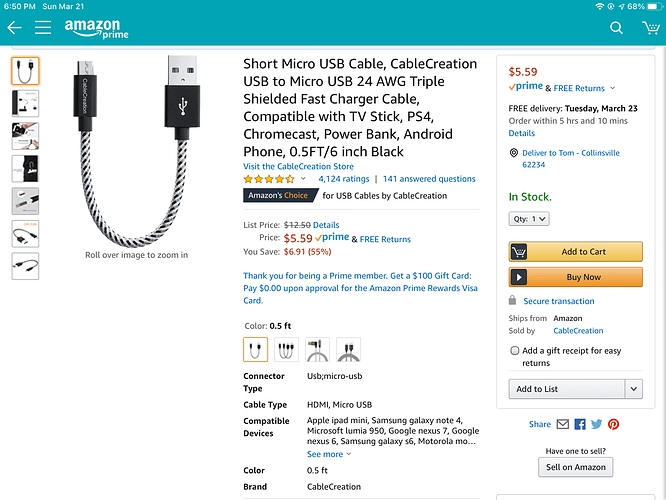
Task: Share via email envelope icon
Action: tap(563, 424)
